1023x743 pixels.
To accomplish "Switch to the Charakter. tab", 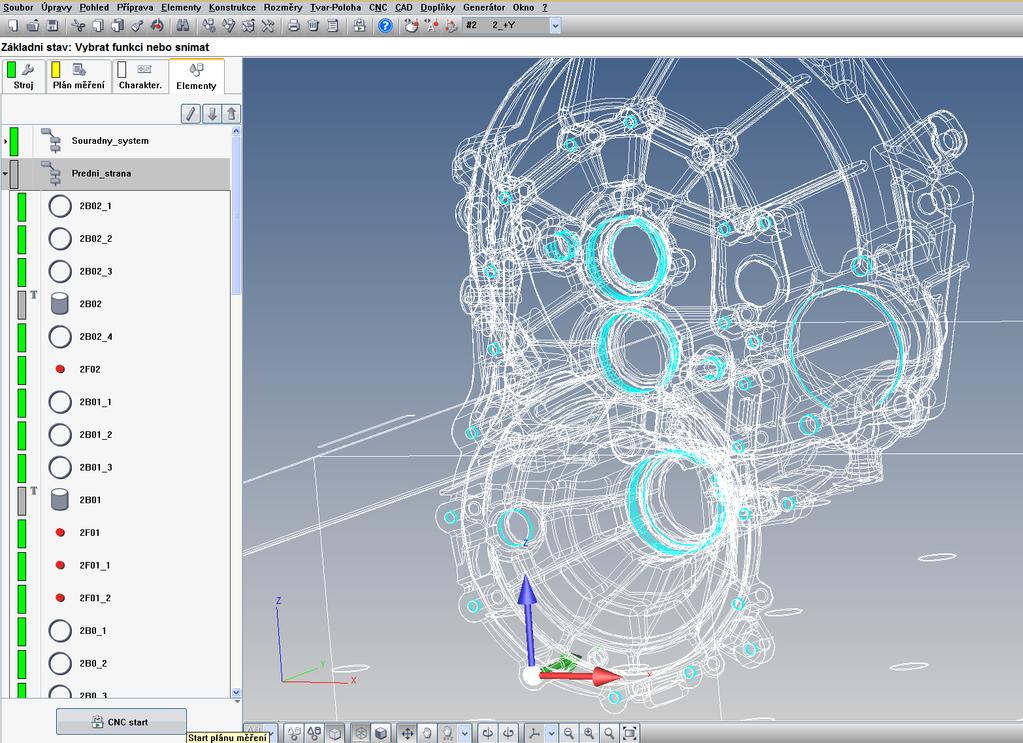I will [140, 76].
